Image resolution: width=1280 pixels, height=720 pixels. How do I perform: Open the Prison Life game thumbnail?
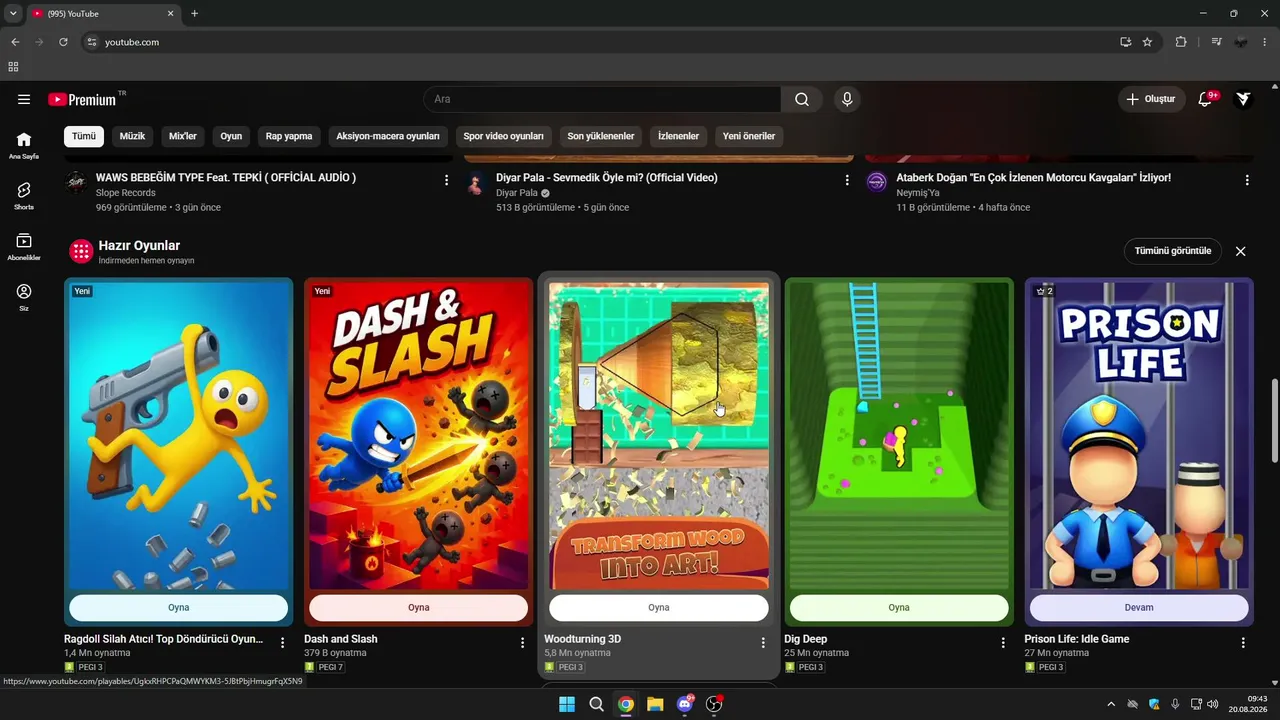[x=1139, y=435]
